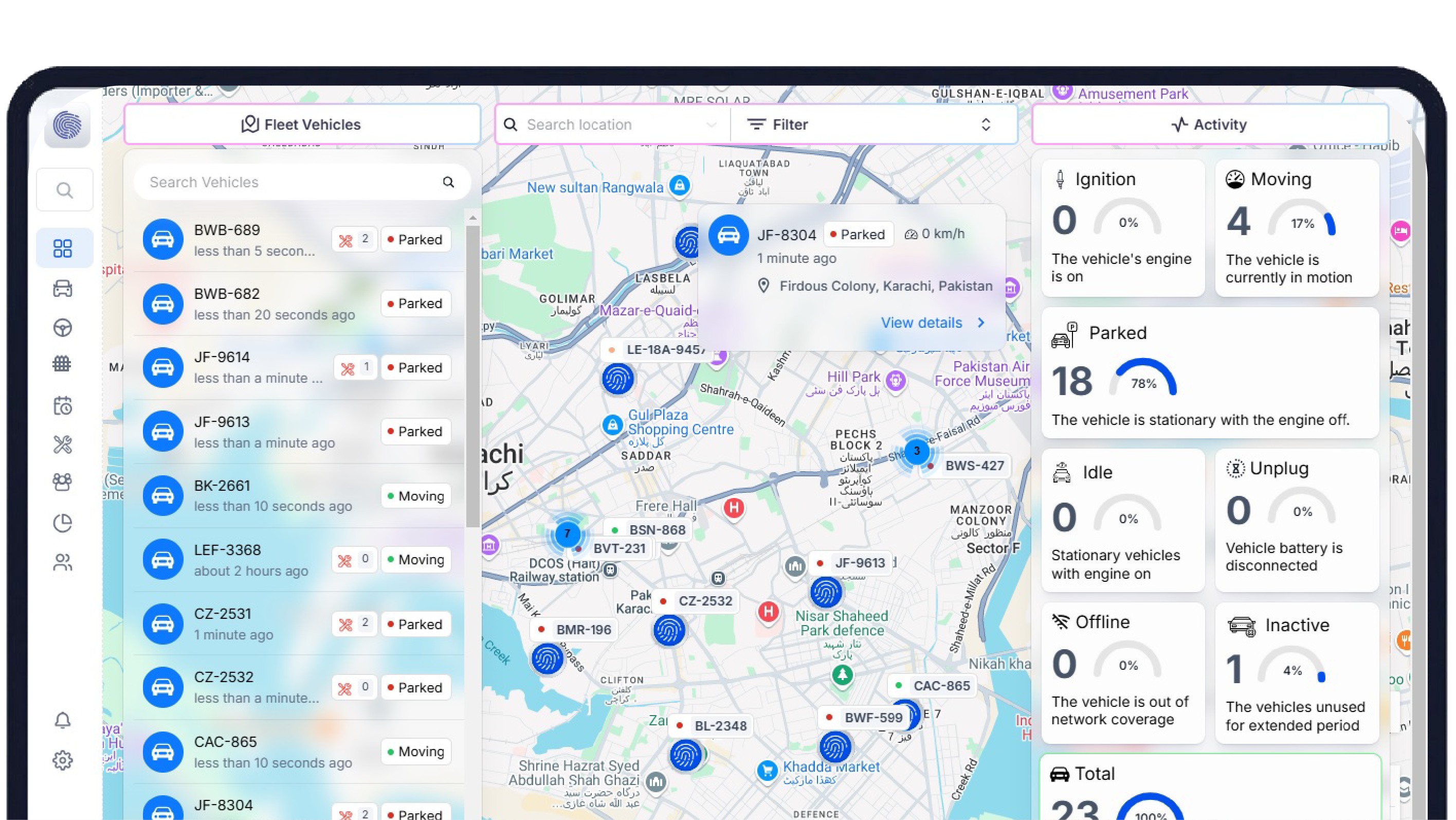Click the cluster marker showing 7
Screen dimensions: 1456x820
[567, 533]
